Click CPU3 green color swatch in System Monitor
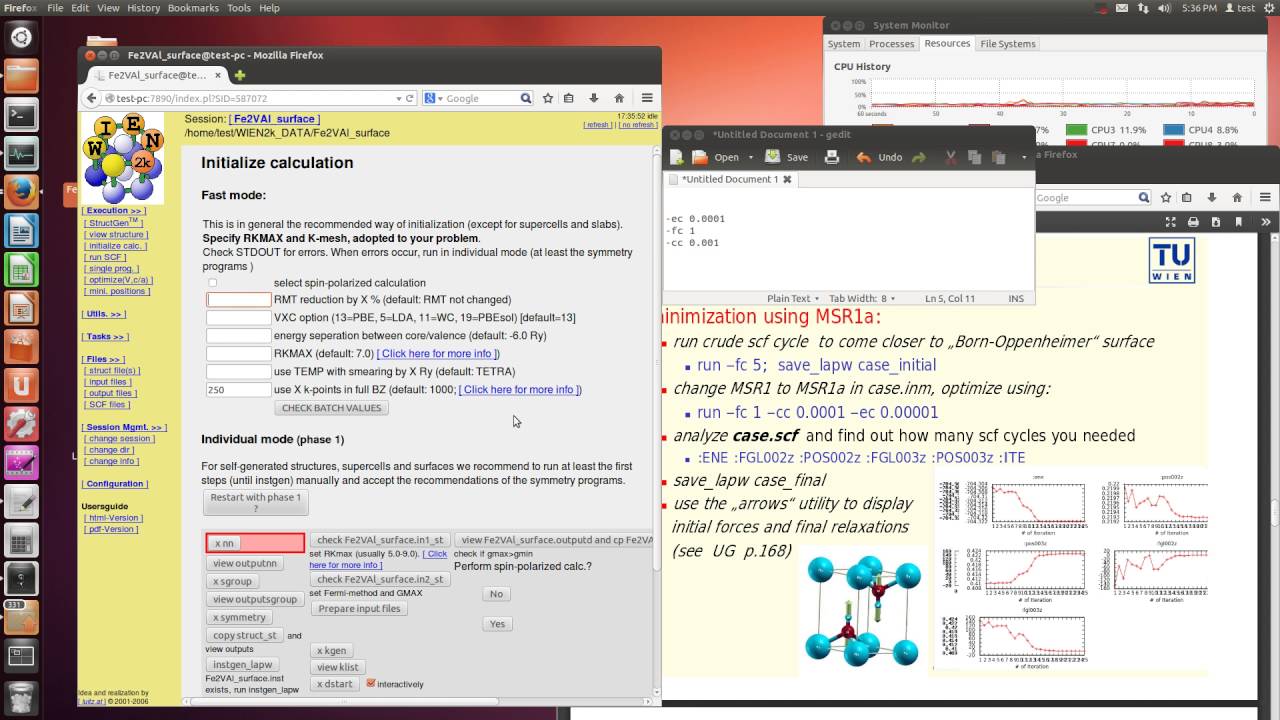The width and height of the screenshot is (1280, 720). pyautogui.click(x=1076, y=130)
